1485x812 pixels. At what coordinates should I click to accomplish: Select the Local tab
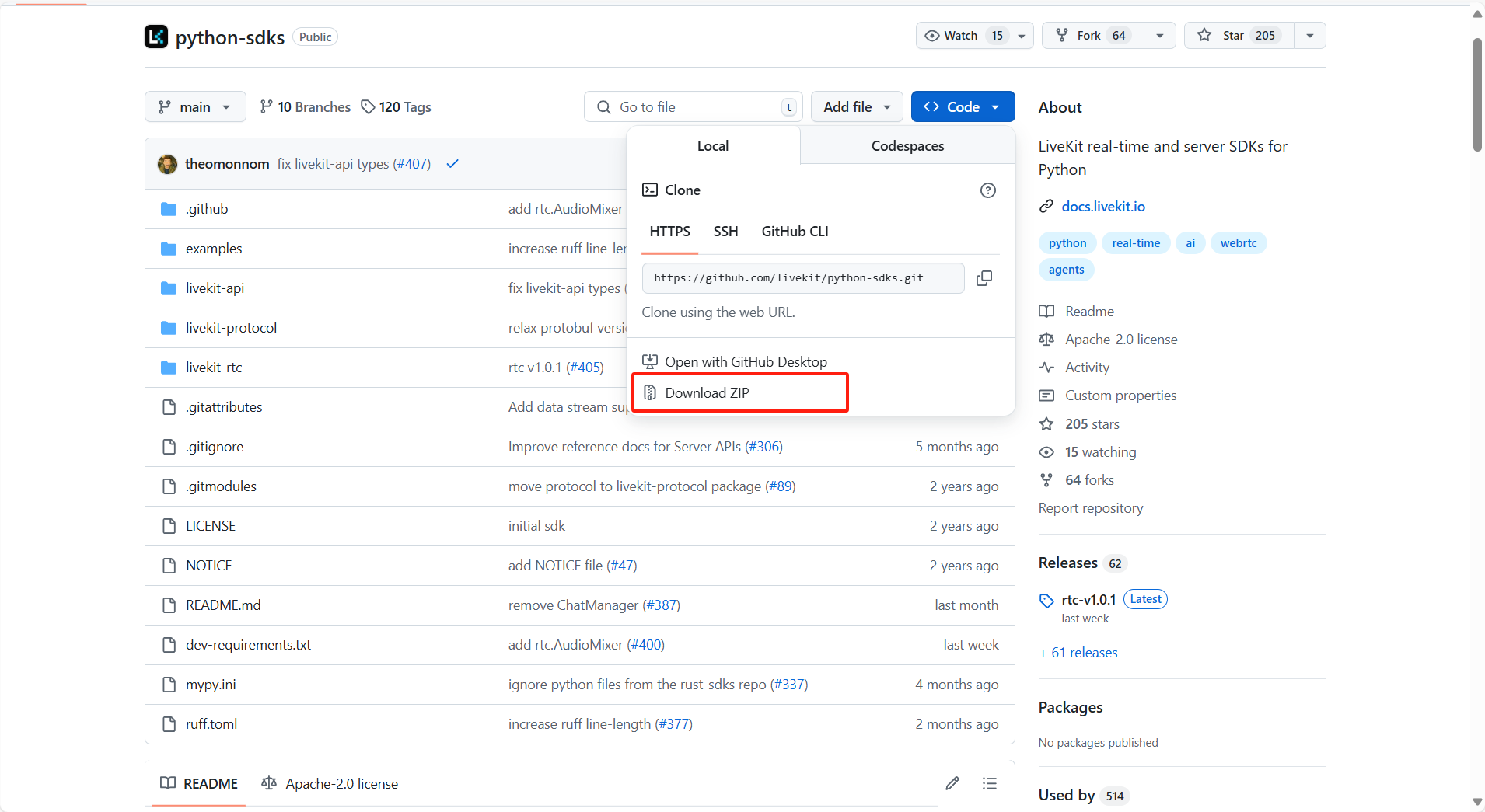[713, 146]
